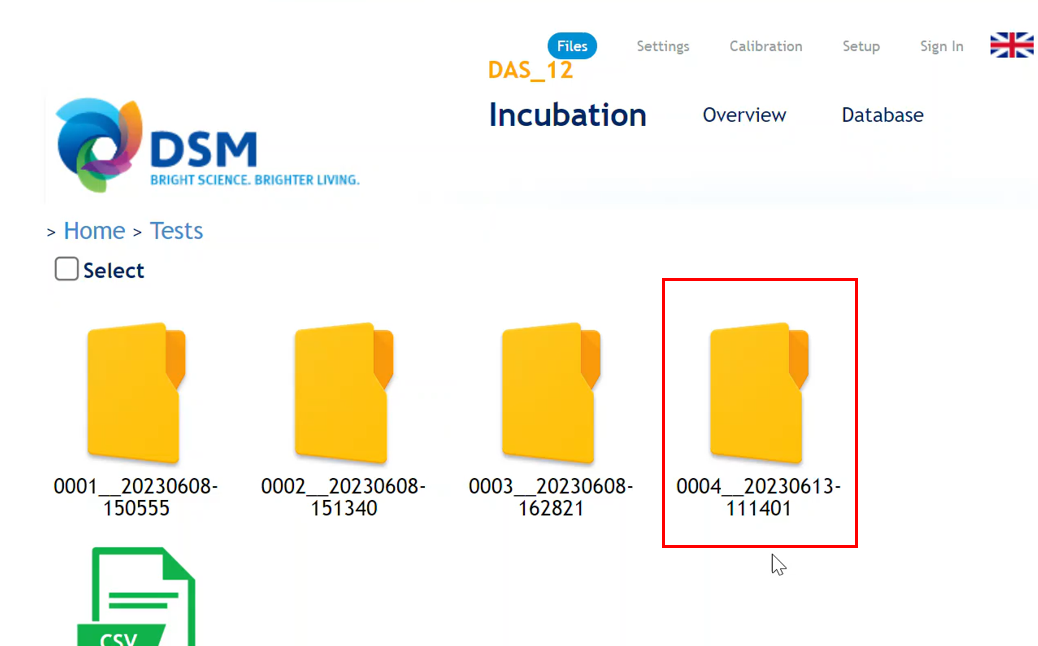The height and width of the screenshot is (646, 1038).
Task: Open the Overview page
Action: (x=744, y=115)
